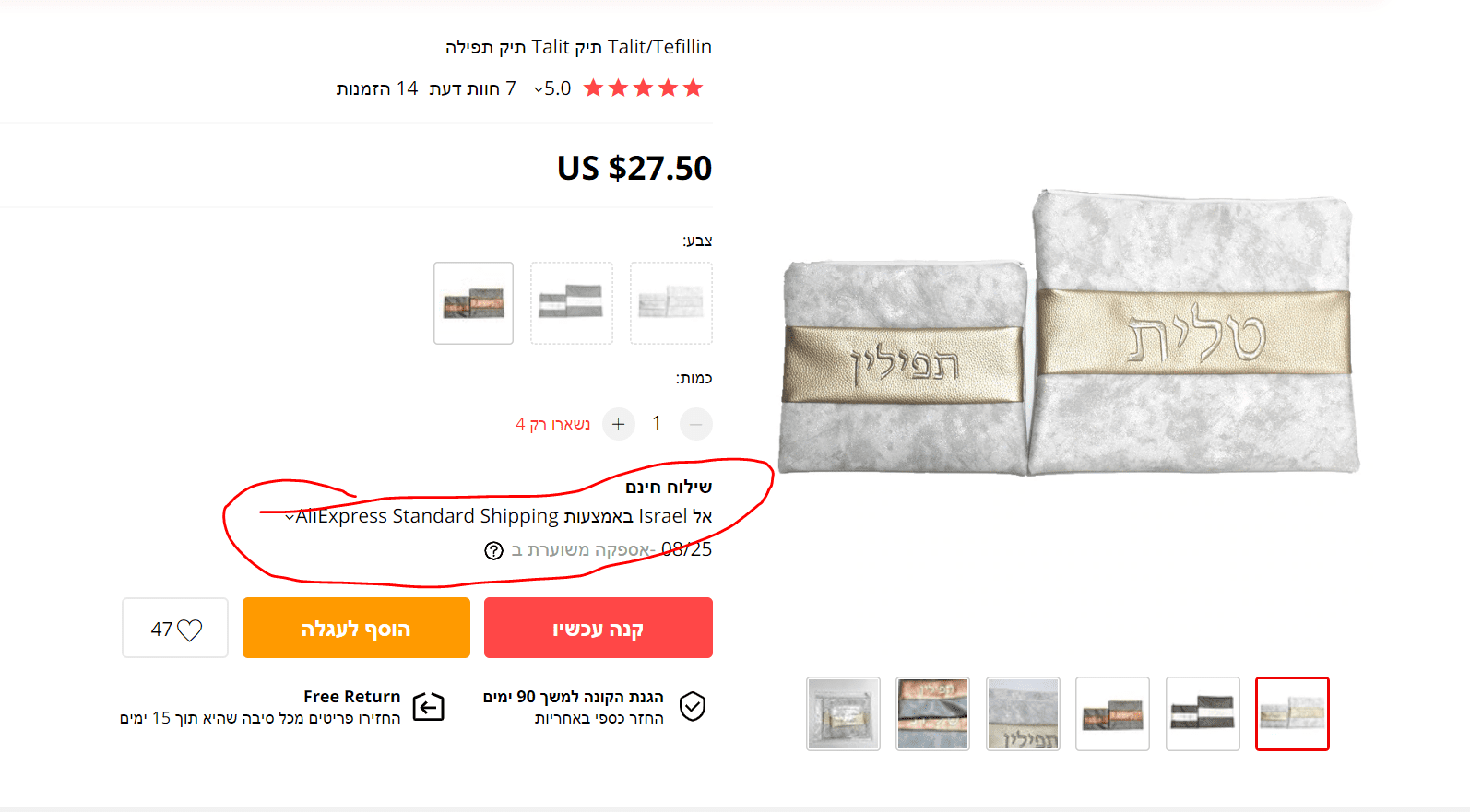
Task: Select the white and silver color option
Action: tap(670, 303)
